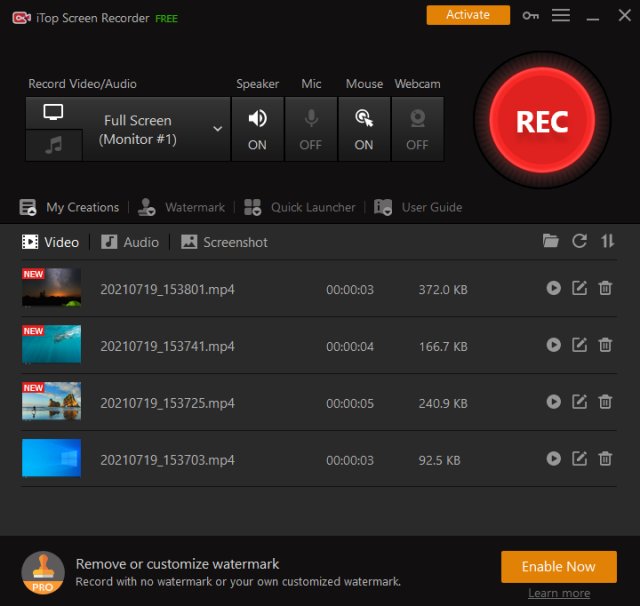The width and height of the screenshot is (640, 606).
Task: Open the license key icon
Action: point(530,16)
